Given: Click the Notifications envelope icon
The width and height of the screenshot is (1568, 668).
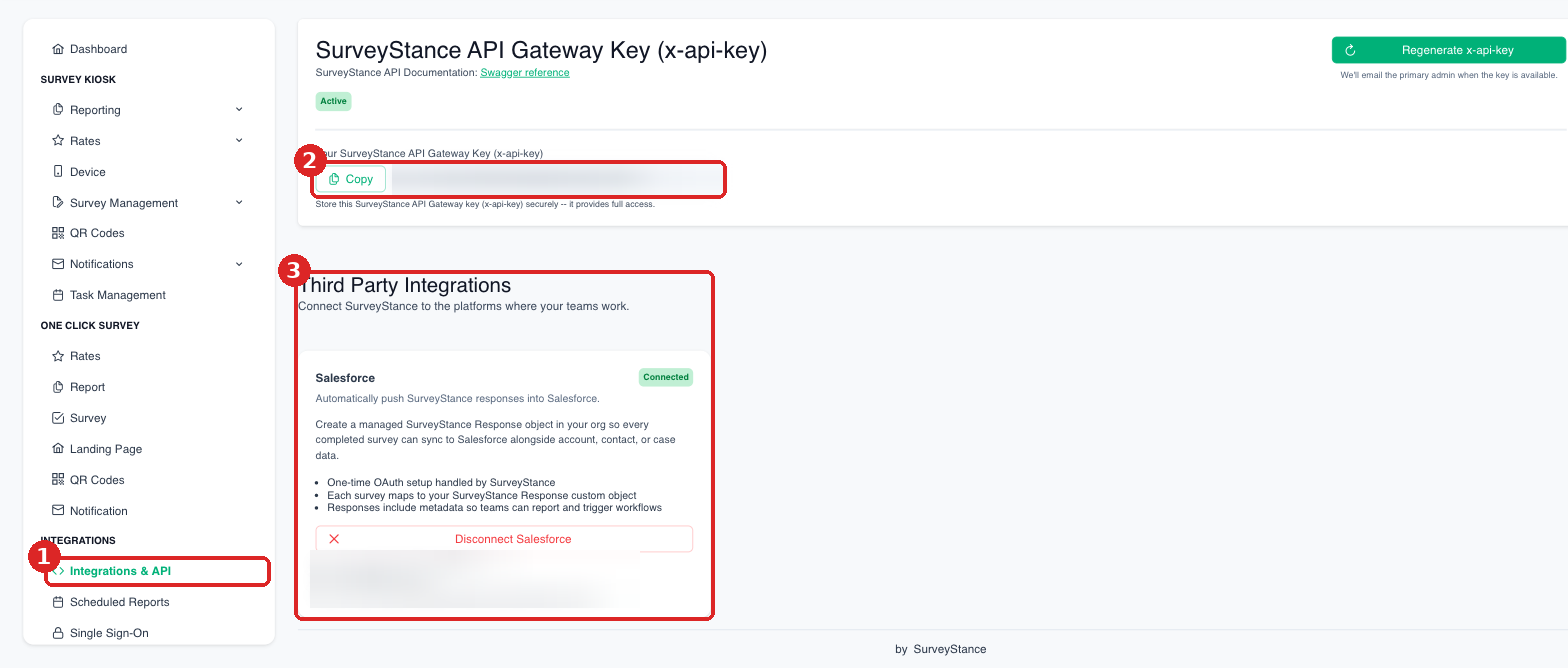Looking at the screenshot, I should click(58, 264).
